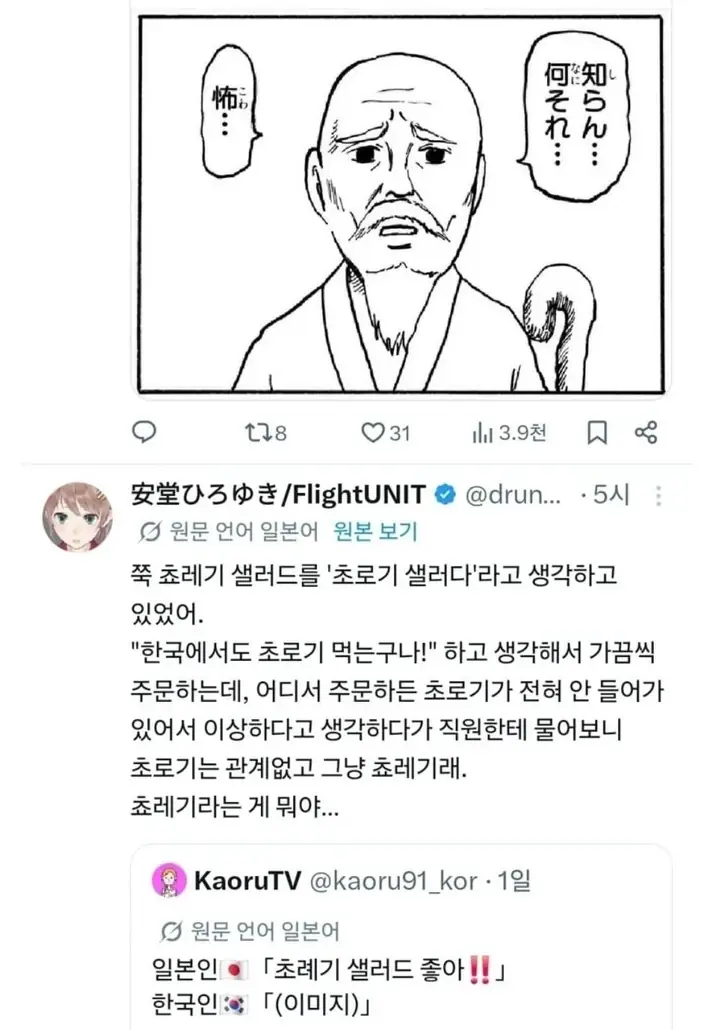The image size is (714, 1030).
Task: Click the 5시 timestamp
Action: (x=611, y=495)
